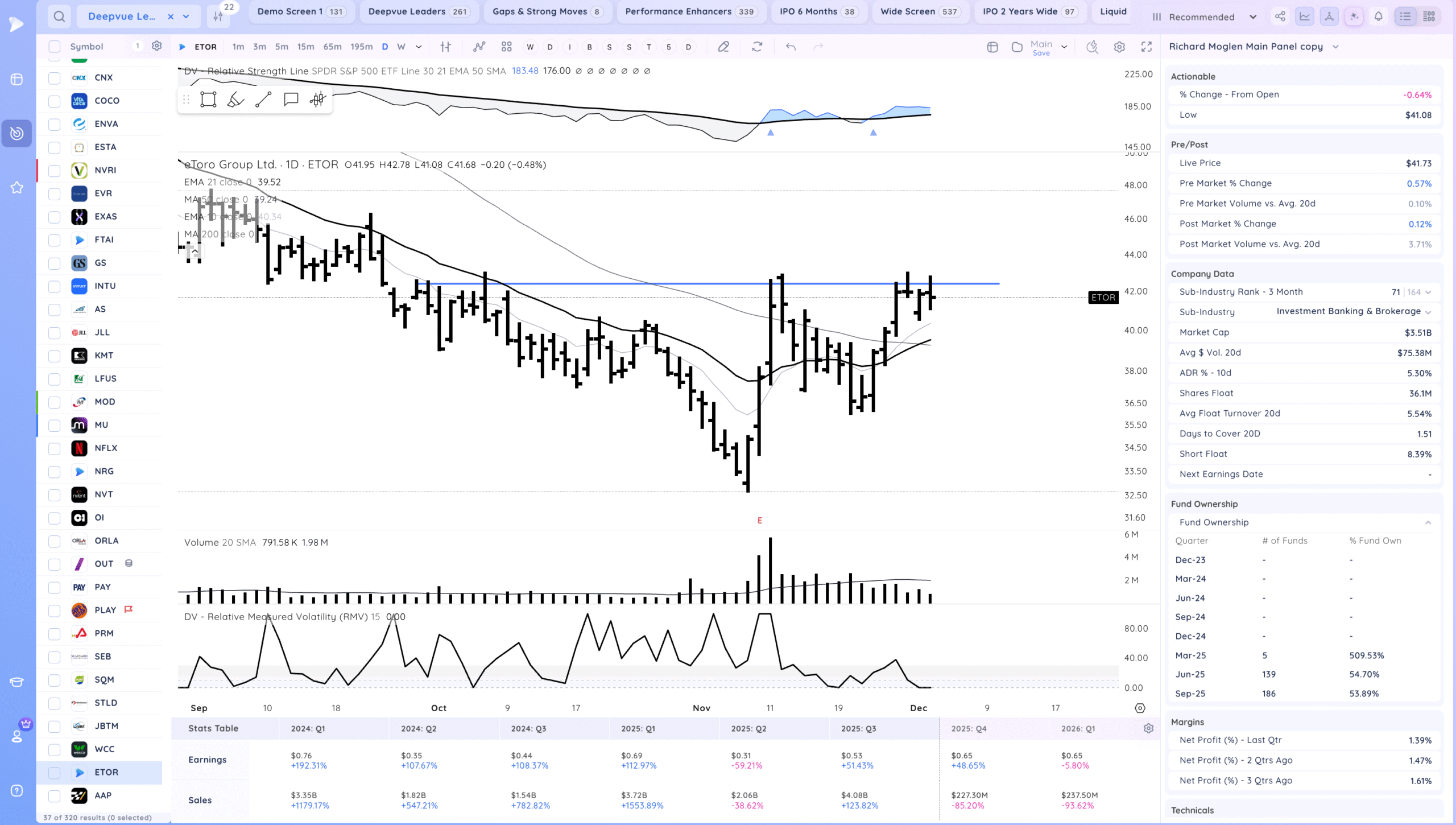Click the undo arrow in toolbar
The image size is (1456, 825).
[791, 47]
